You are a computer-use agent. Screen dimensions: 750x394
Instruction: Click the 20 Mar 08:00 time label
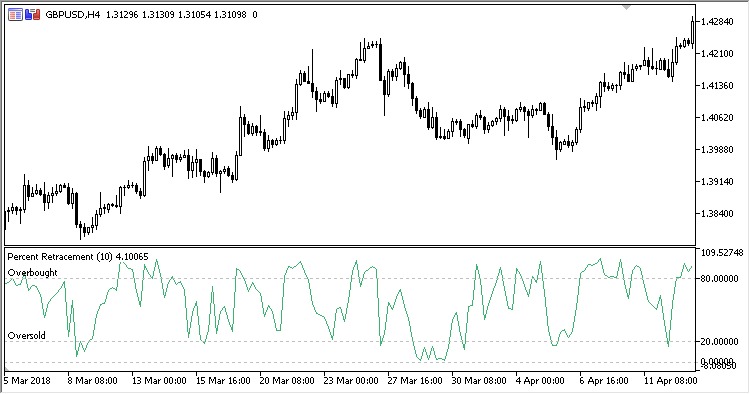(x=287, y=381)
